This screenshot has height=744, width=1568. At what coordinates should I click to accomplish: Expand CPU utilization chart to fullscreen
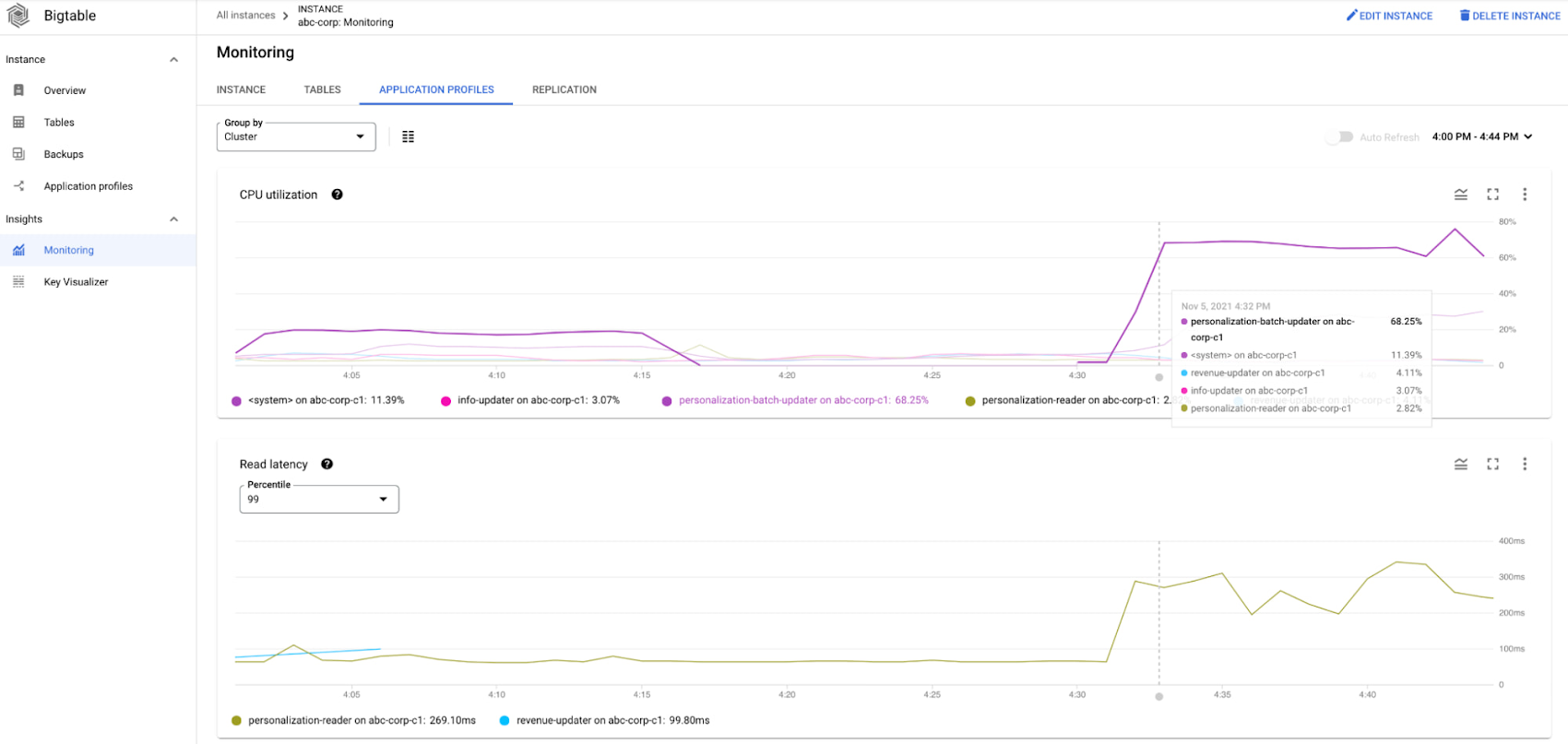1493,195
